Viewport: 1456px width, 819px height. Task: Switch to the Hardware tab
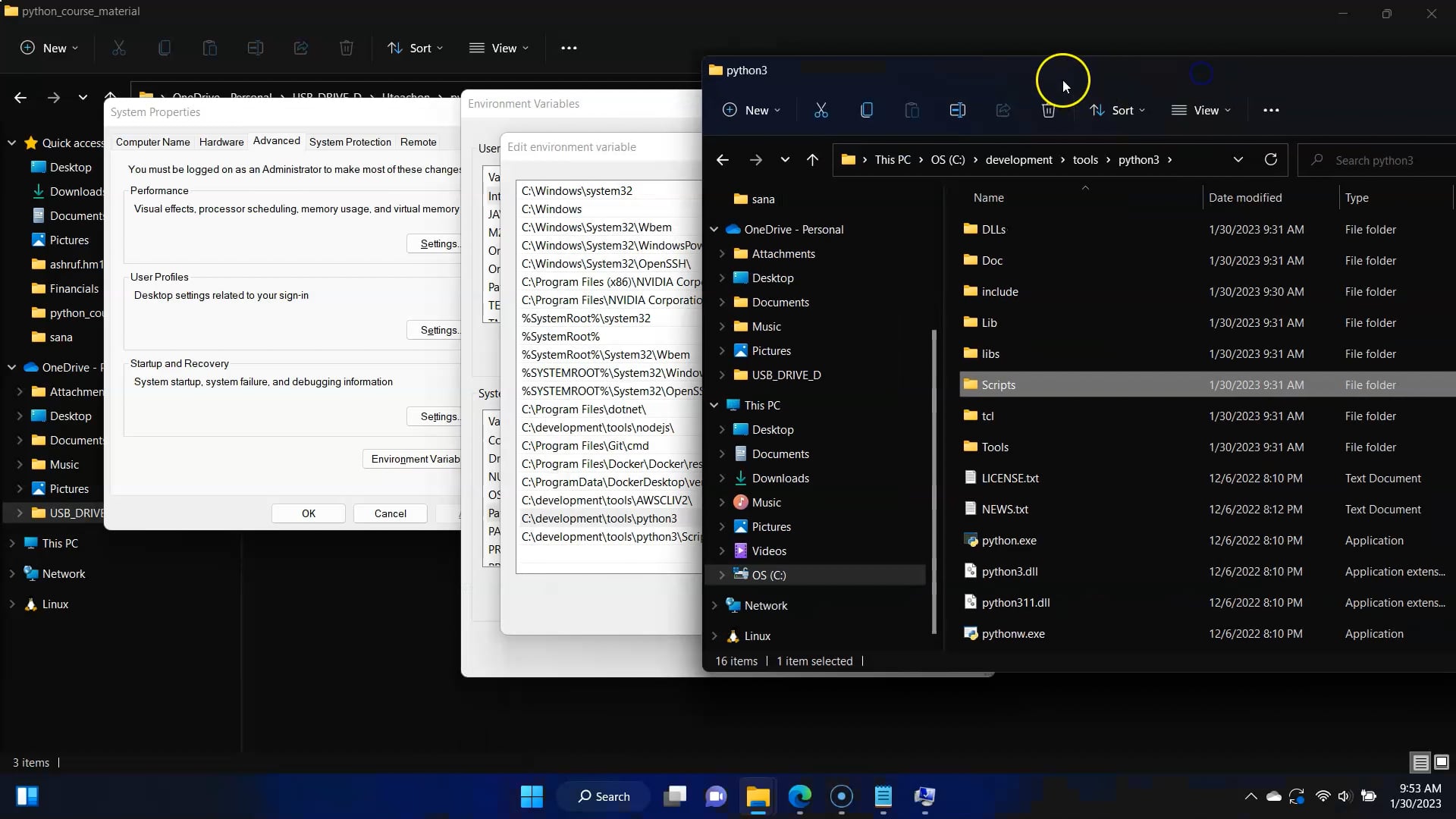click(221, 142)
